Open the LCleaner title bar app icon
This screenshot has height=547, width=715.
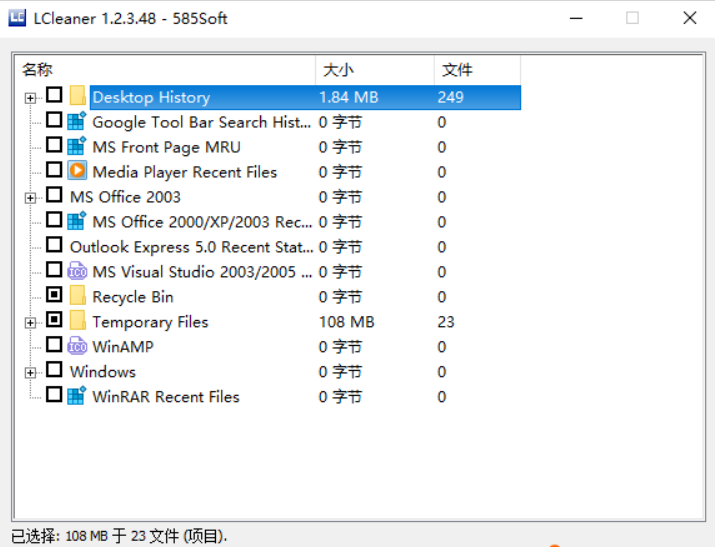point(19,18)
